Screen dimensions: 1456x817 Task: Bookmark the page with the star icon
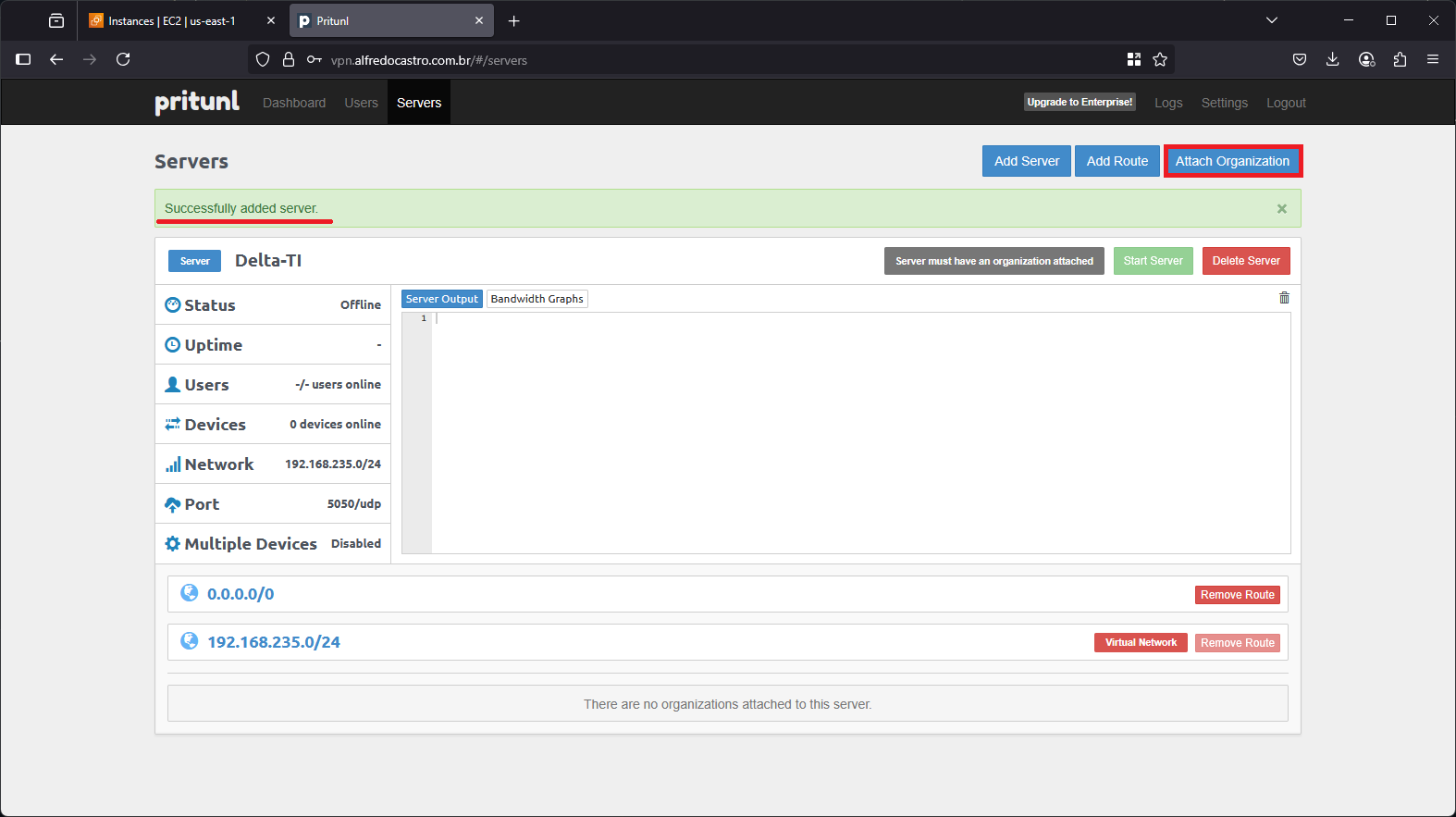(x=1160, y=59)
